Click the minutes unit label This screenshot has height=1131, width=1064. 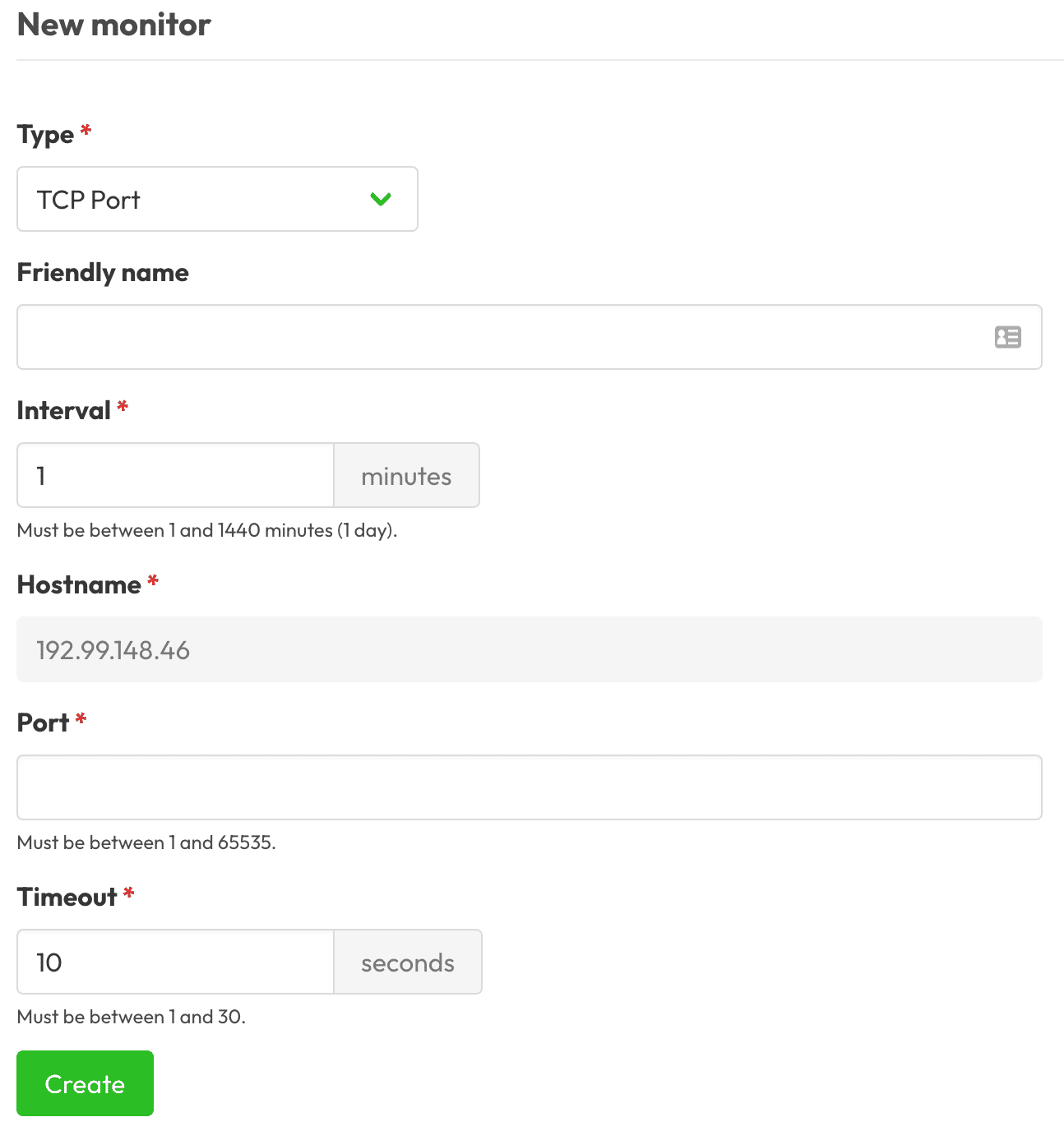[406, 475]
